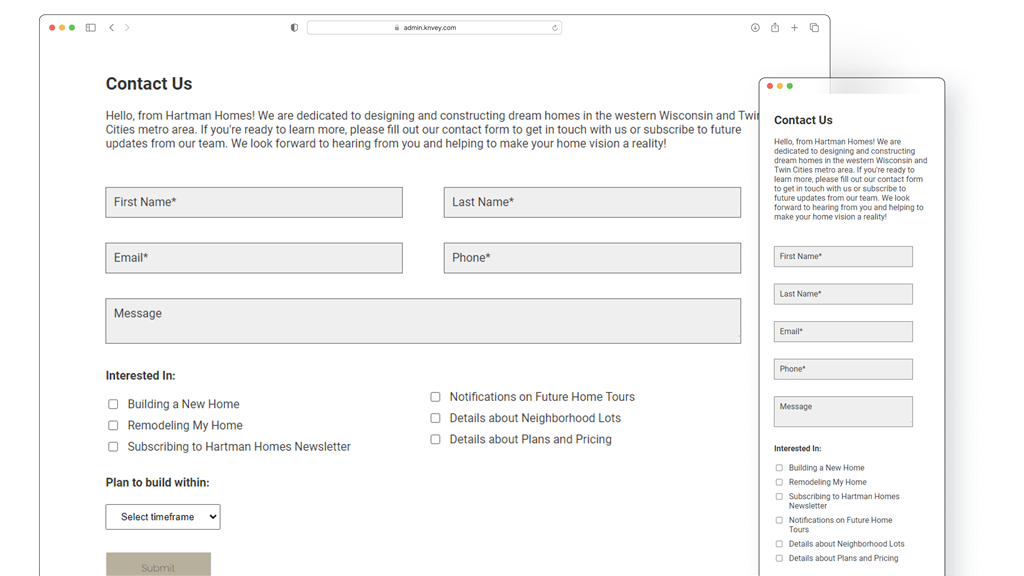Check Notifications on Future Home Tours, main window
Viewport: 1024px width, 576px height.
coord(436,397)
